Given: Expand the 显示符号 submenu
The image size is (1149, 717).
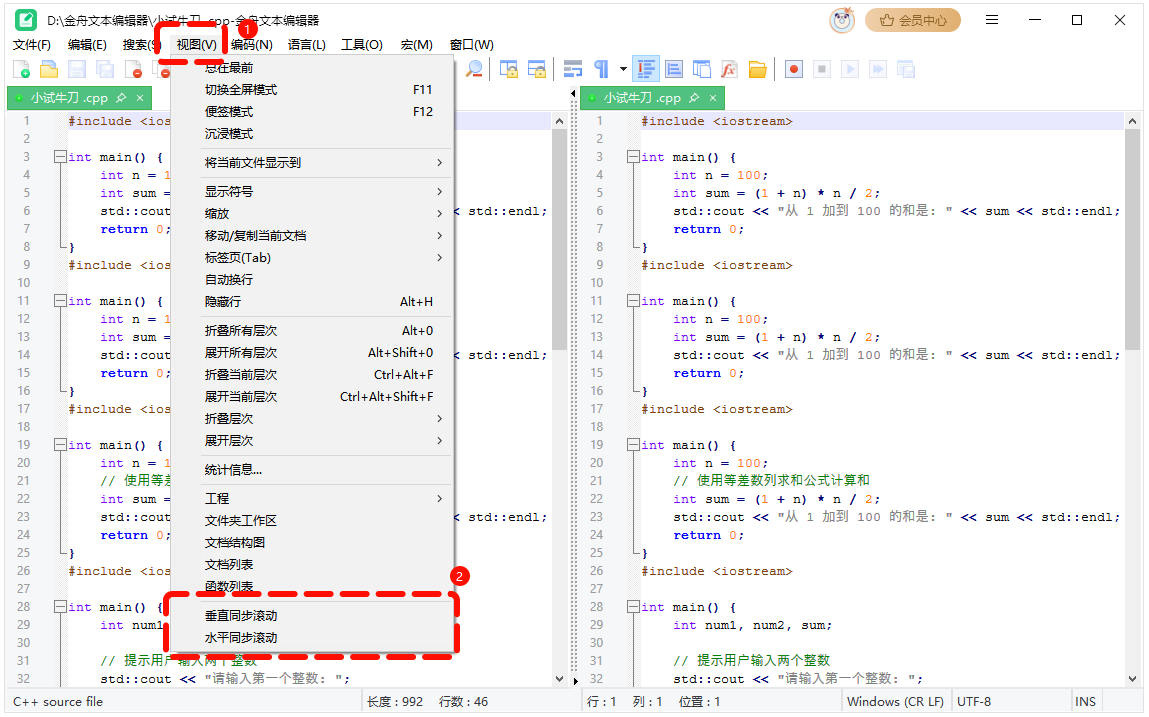Looking at the screenshot, I should point(313,191).
